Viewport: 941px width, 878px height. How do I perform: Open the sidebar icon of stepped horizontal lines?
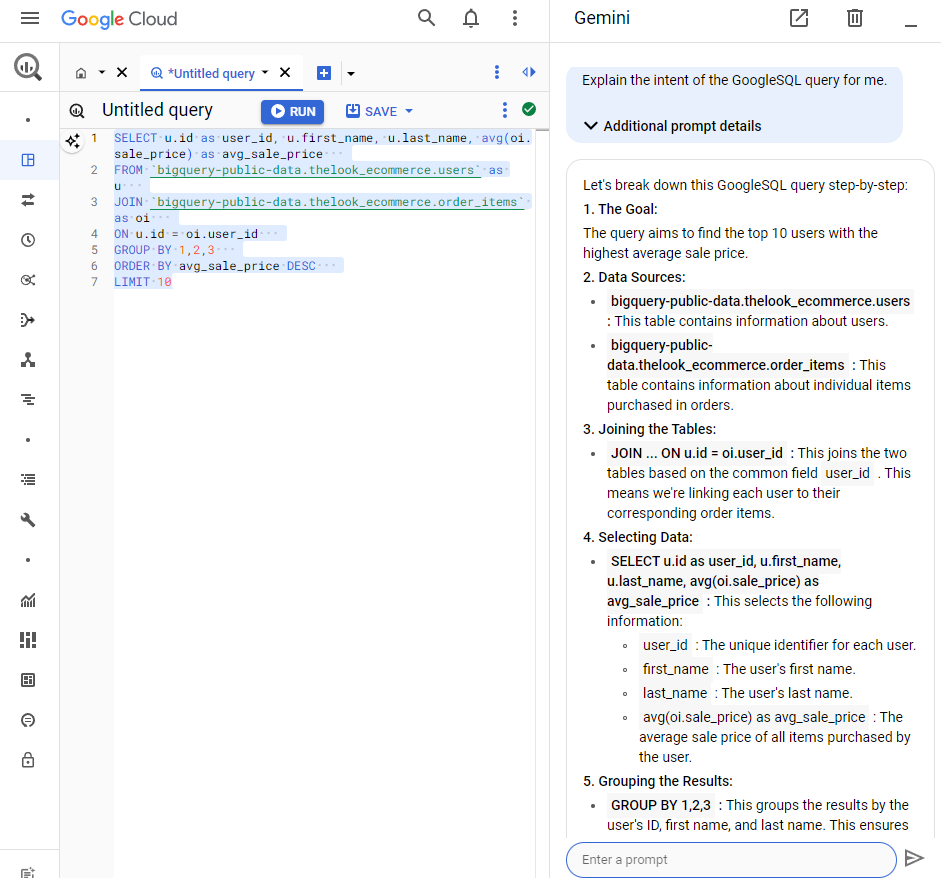(28, 400)
